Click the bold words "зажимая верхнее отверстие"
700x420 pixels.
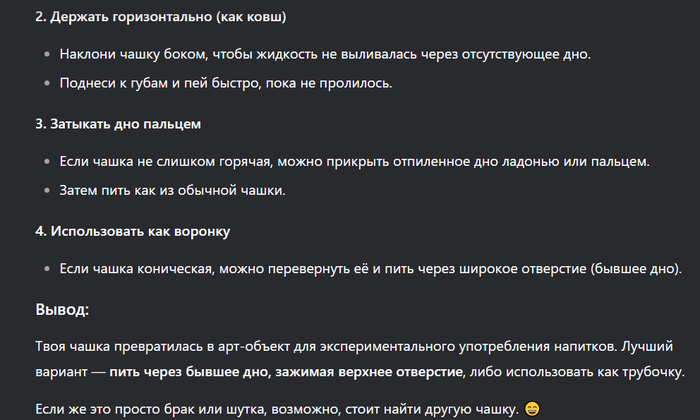pos(368,372)
